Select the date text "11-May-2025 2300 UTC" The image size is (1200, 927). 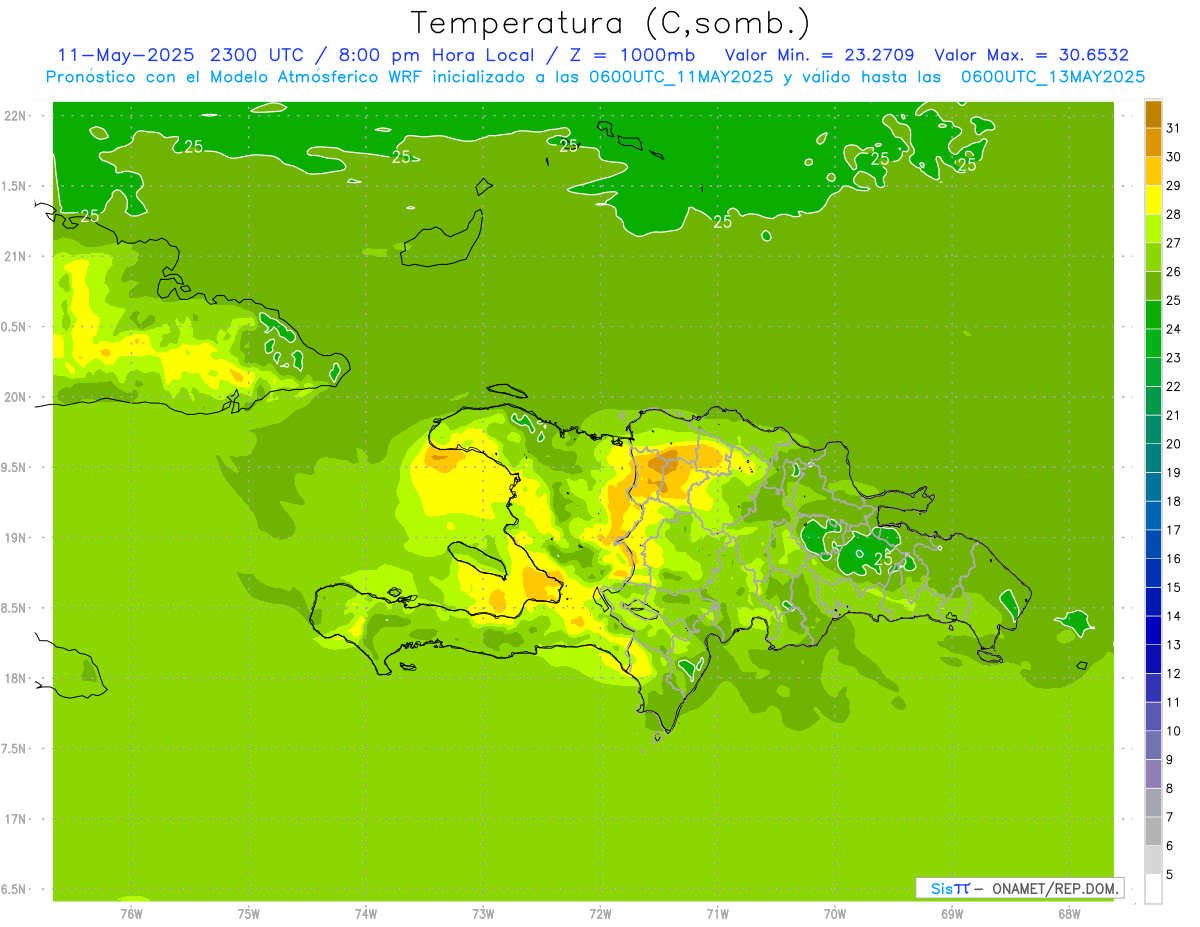click(182, 55)
